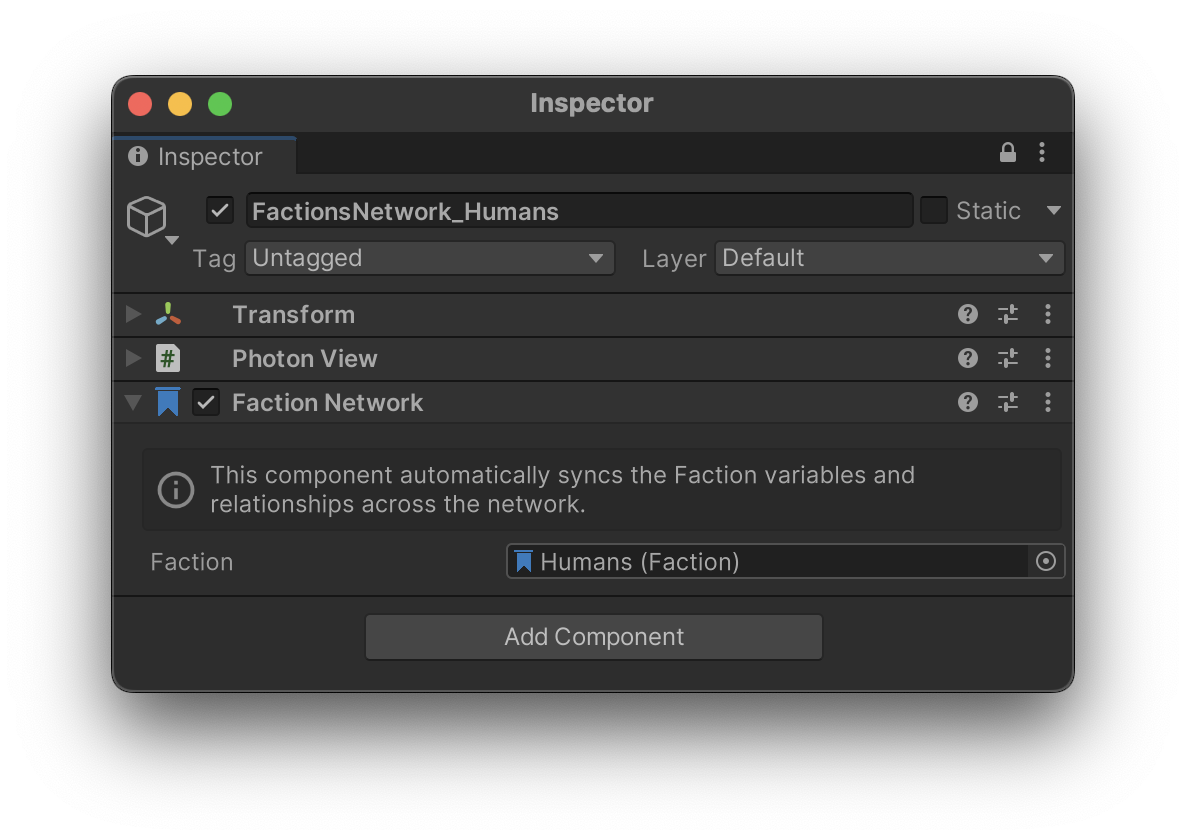Image resolution: width=1186 pixels, height=840 pixels.
Task: Open the Tag dropdown showing Untagged
Action: [x=429, y=258]
